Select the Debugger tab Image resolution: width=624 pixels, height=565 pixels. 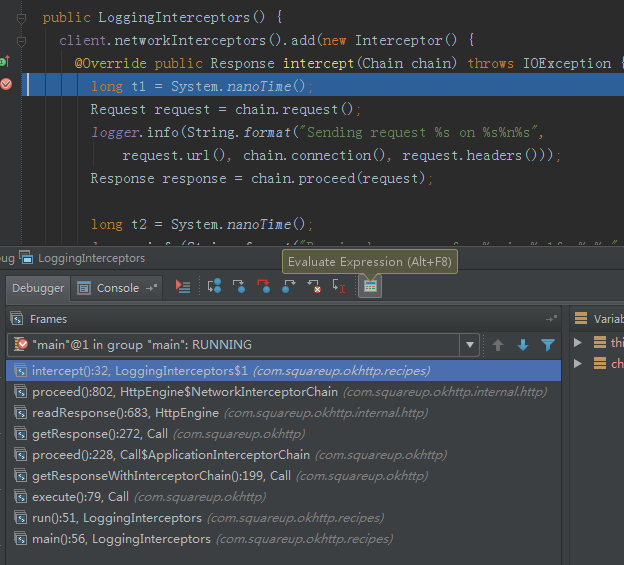pos(38,288)
